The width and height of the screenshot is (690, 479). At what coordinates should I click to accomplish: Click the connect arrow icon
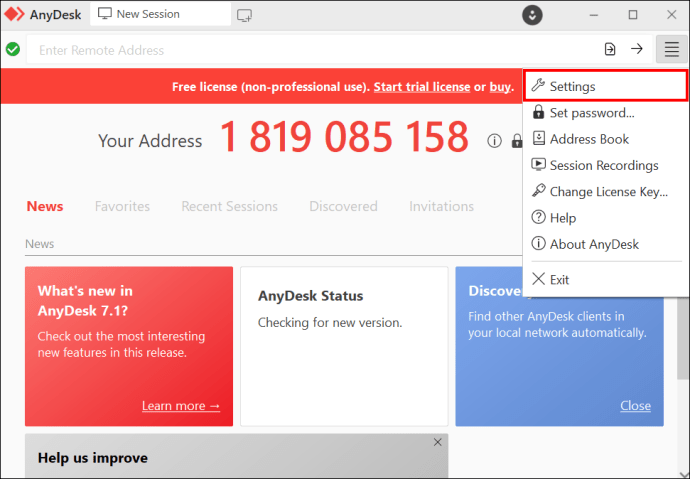(x=637, y=49)
